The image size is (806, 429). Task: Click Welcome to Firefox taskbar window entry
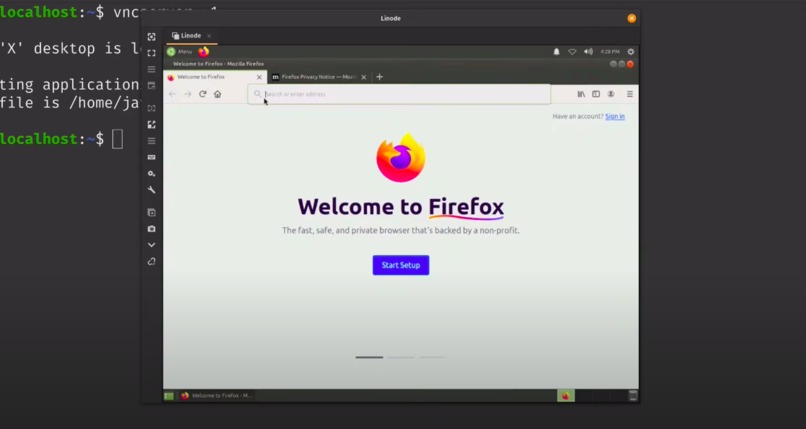click(x=216, y=396)
